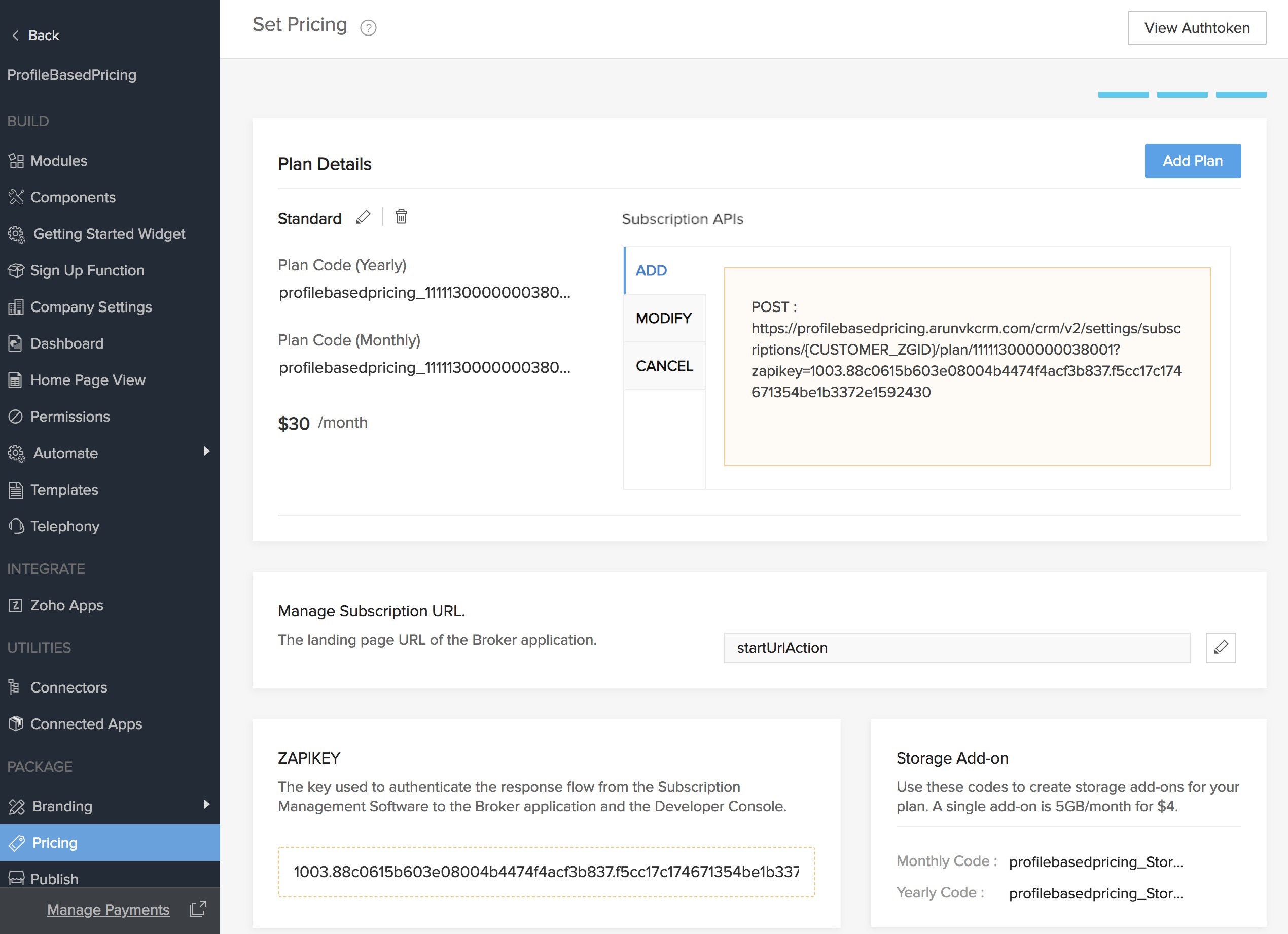Viewport: 1288px width, 934px height.
Task: Open Zoho Apps under Integrate
Action: pos(66,605)
